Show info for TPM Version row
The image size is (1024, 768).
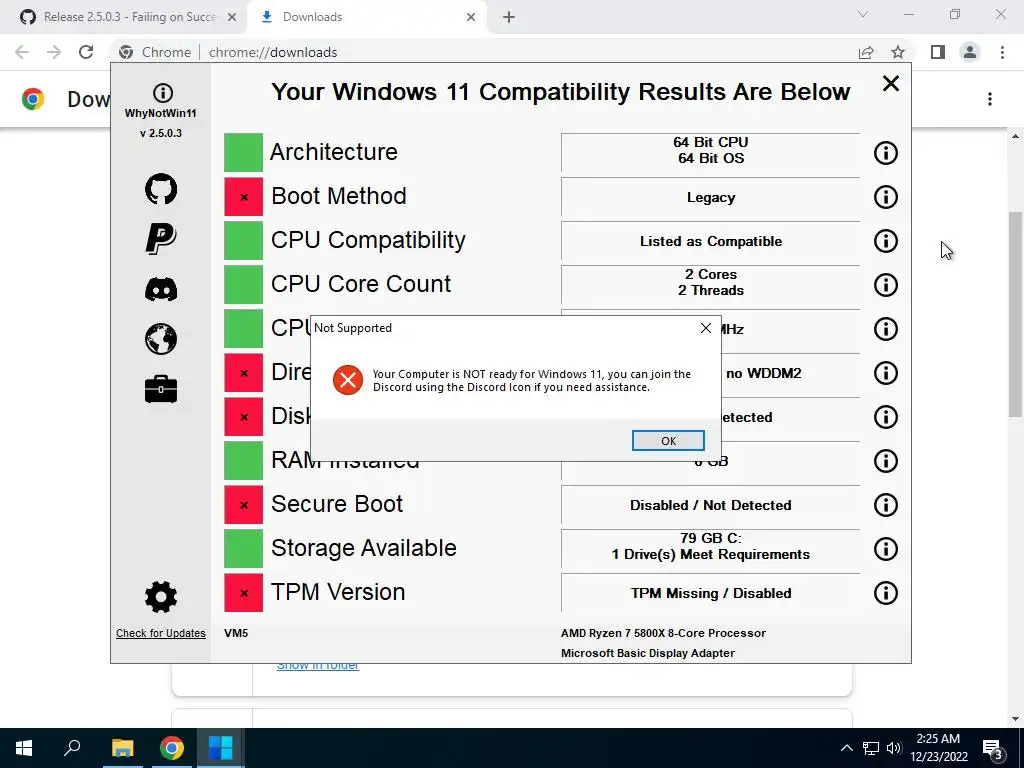coord(886,593)
